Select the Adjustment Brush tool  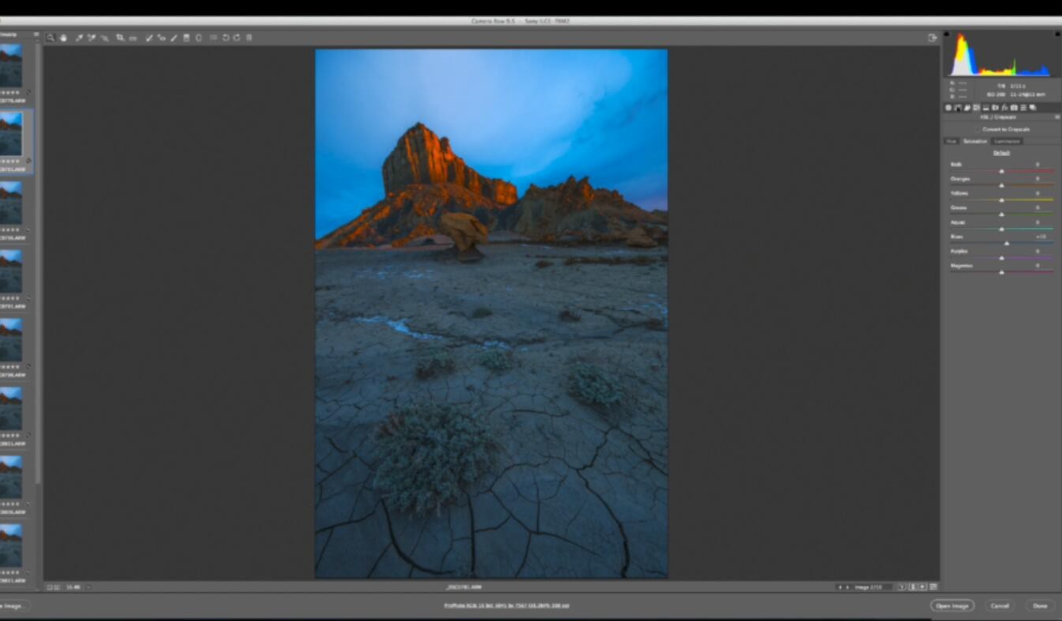[x=174, y=38]
